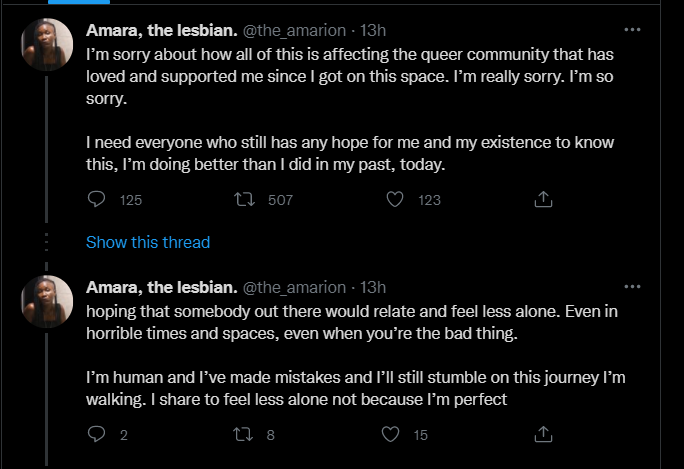
Task: Reply to the second tweet with 2 replies
Action: coord(97,434)
